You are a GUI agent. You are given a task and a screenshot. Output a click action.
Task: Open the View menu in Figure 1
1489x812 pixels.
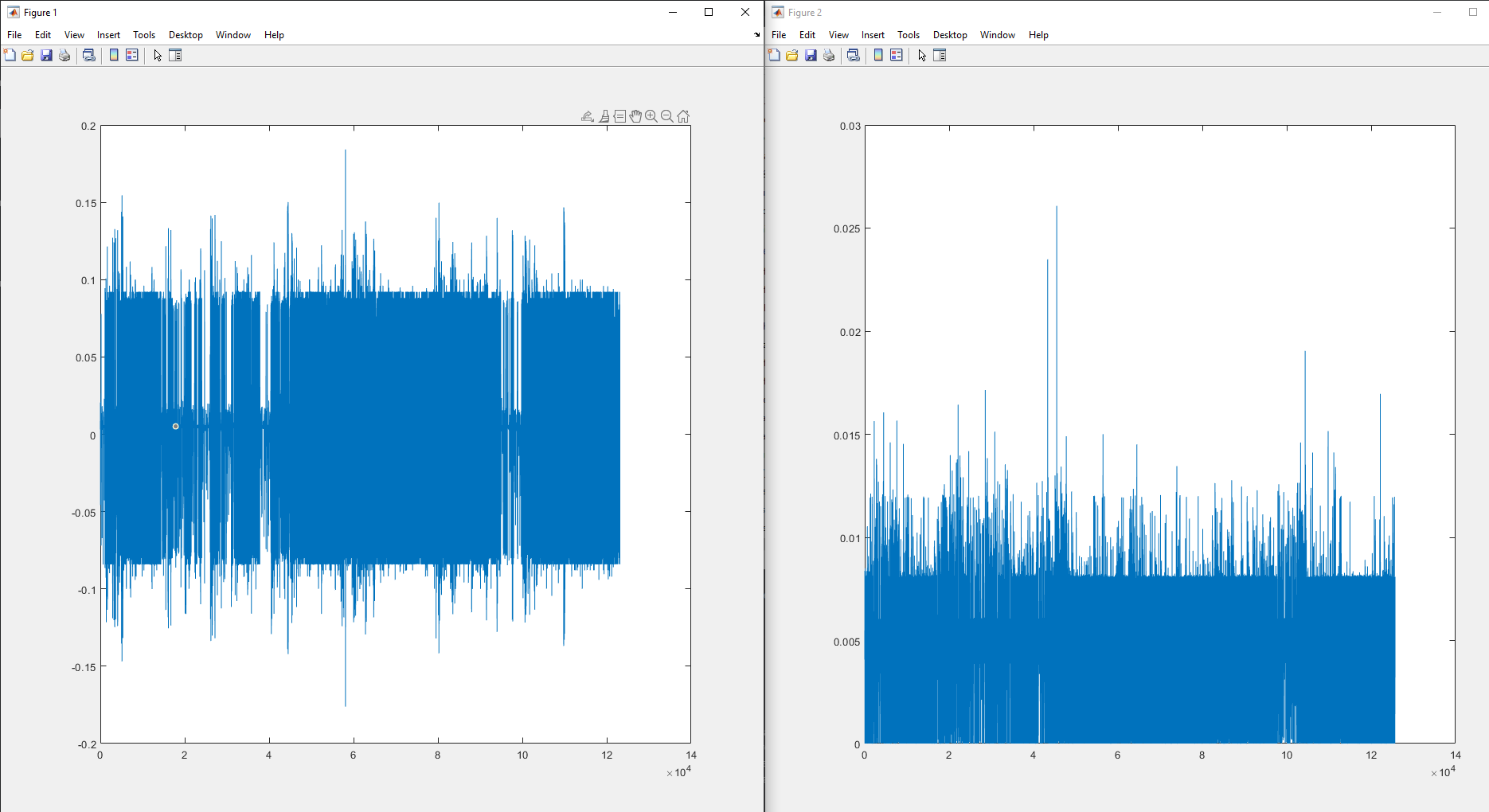coord(74,35)
